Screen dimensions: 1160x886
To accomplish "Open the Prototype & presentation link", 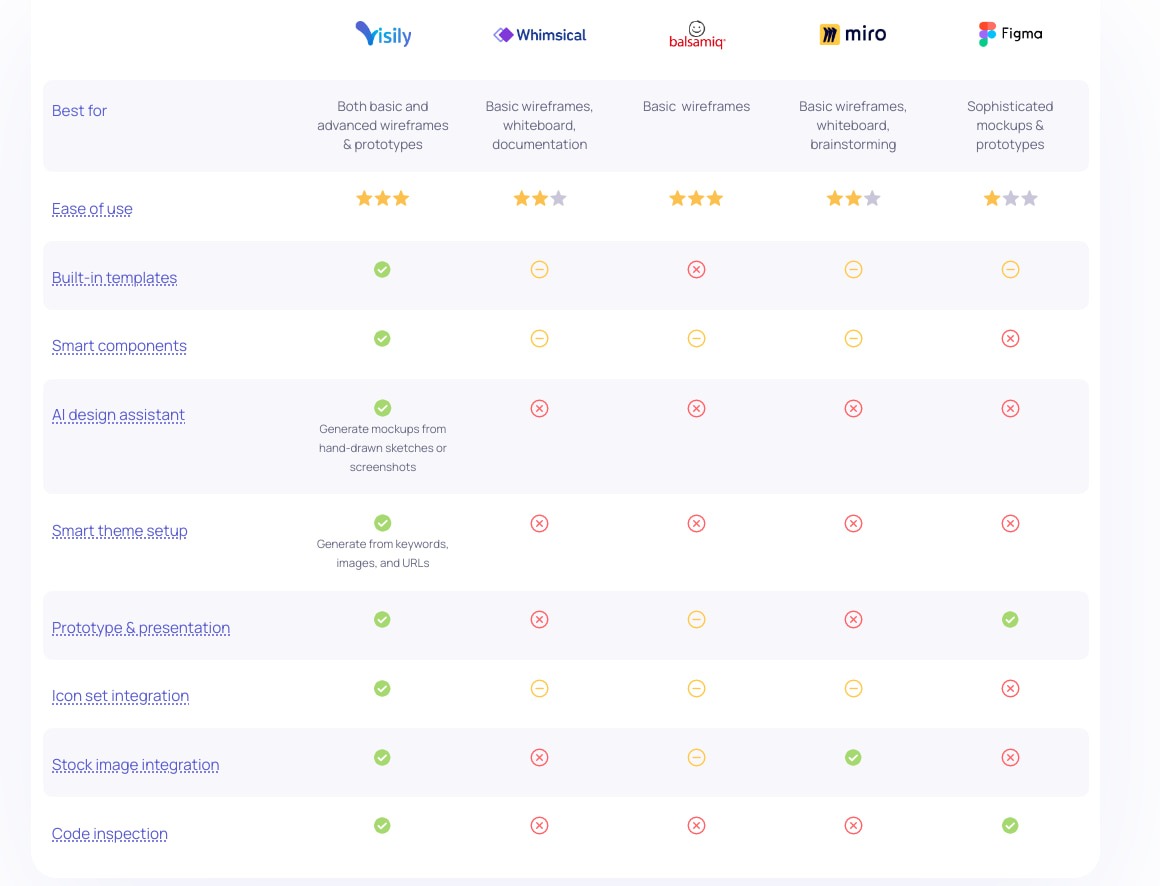I will [141, 628].
